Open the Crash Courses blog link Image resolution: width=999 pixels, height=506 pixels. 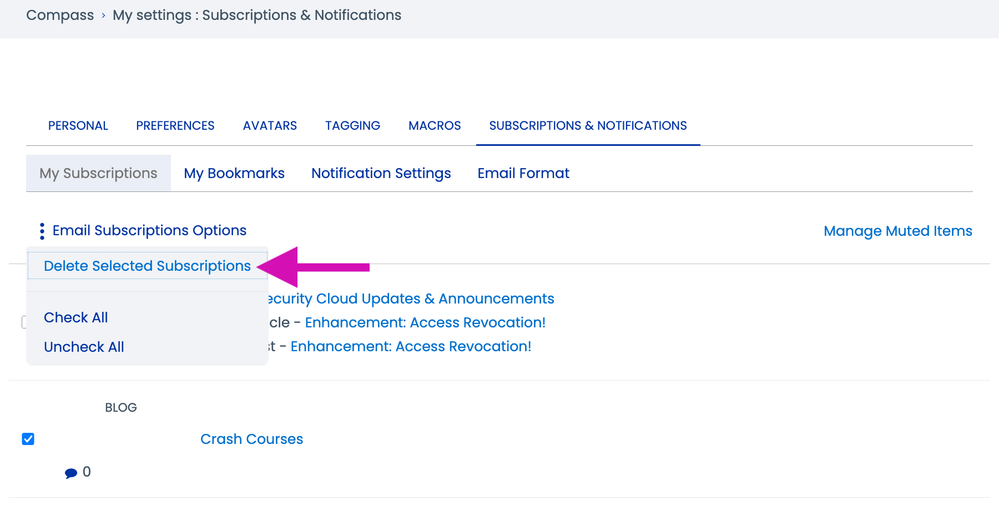coord(251,439)
